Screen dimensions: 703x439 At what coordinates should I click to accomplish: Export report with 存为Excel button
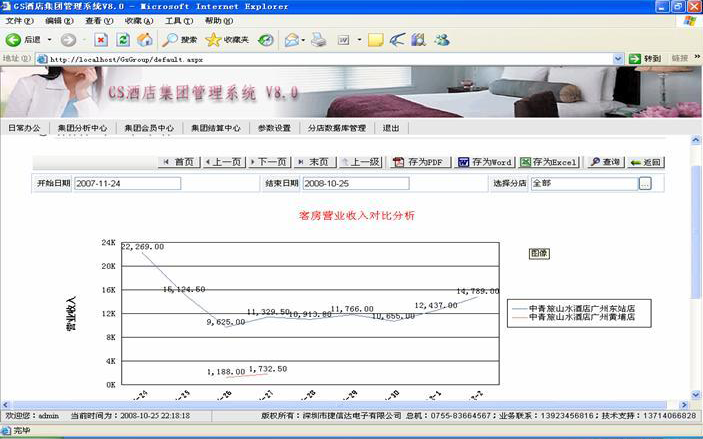pos(549,162)
